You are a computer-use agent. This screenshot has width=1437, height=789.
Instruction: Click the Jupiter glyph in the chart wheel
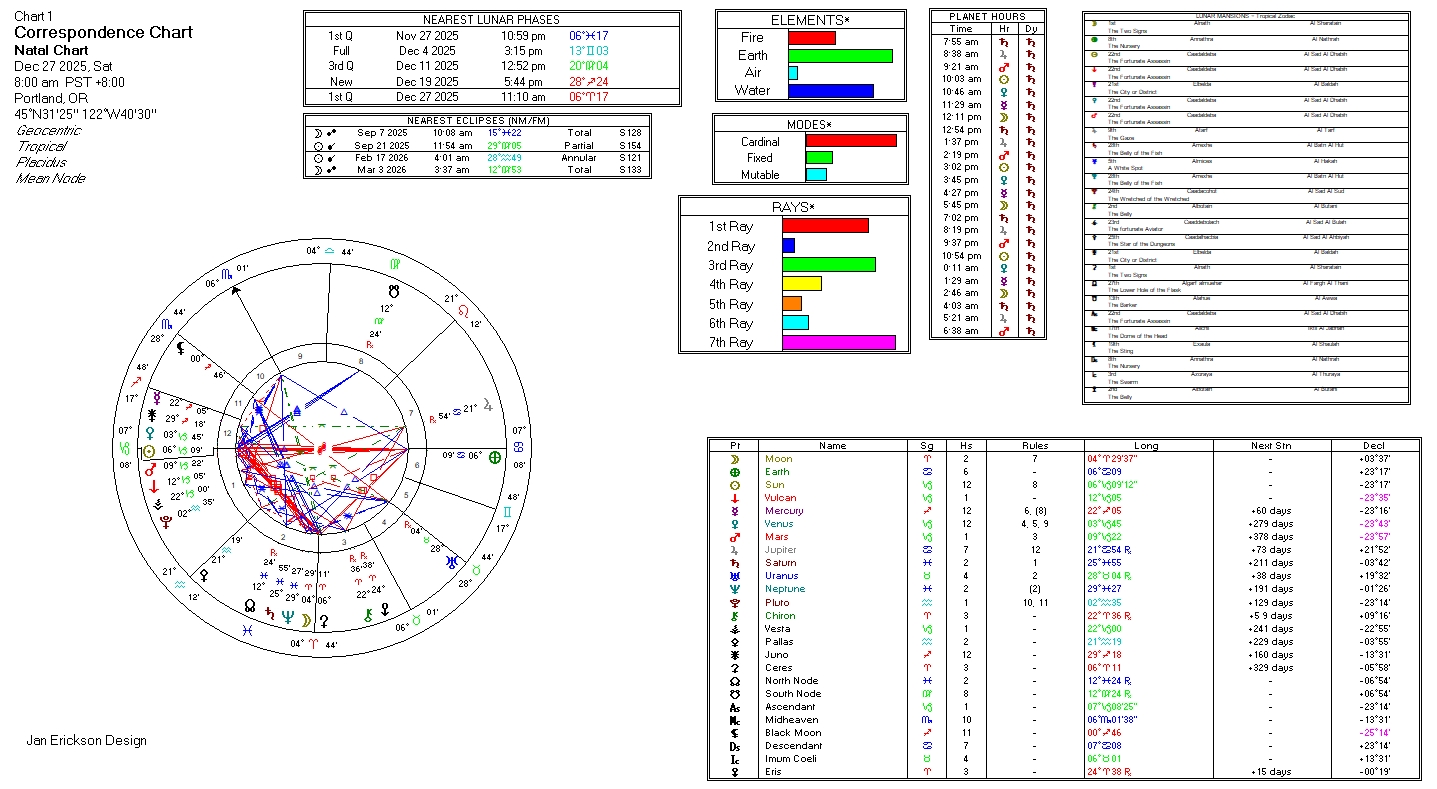[488, 405]
